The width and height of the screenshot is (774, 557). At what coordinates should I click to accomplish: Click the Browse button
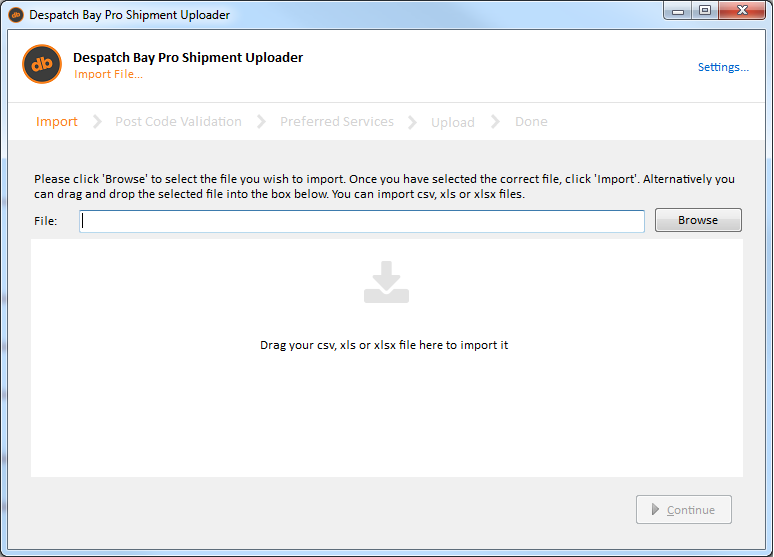[698, 220]
